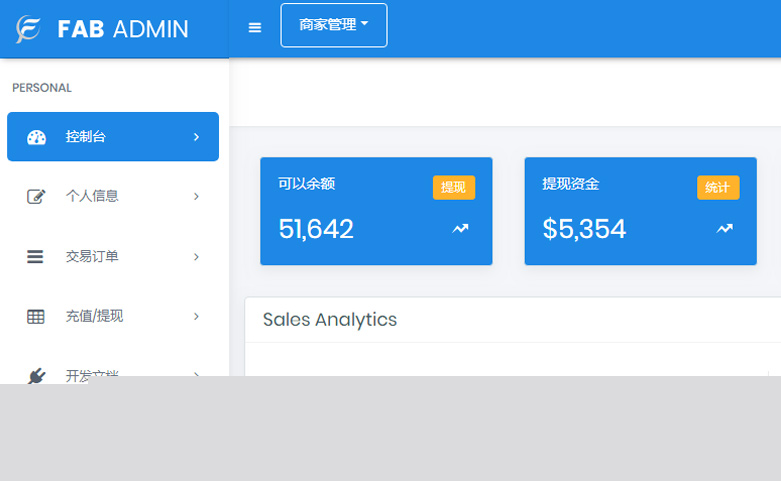The width and height of the screenshot is (781, 481).
Task: Expand the 充值/提现 submenu chevron
Action: (196, 317)
